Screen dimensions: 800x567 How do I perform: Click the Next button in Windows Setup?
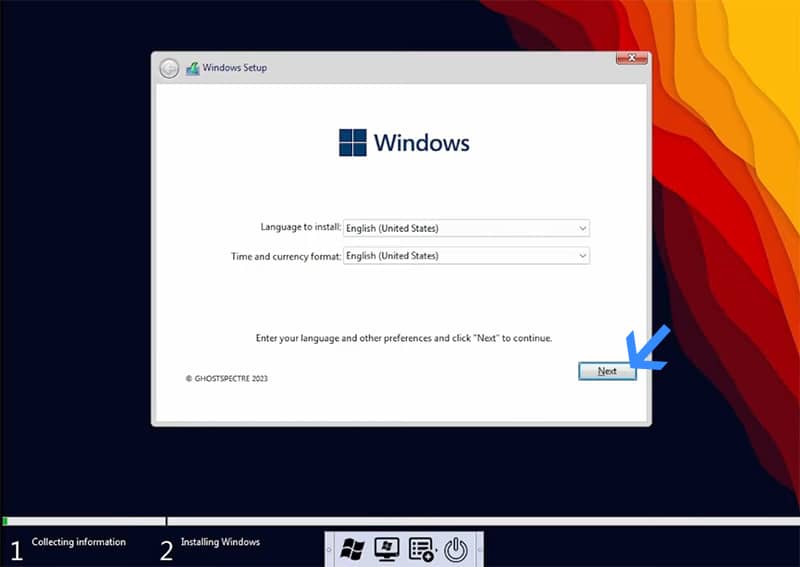(607, 371)
